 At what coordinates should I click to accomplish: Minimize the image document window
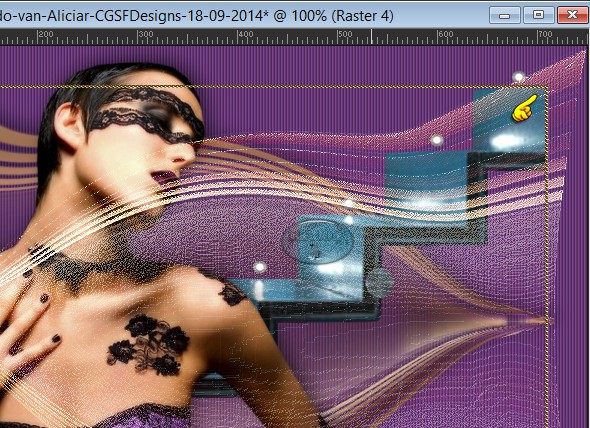505,15
